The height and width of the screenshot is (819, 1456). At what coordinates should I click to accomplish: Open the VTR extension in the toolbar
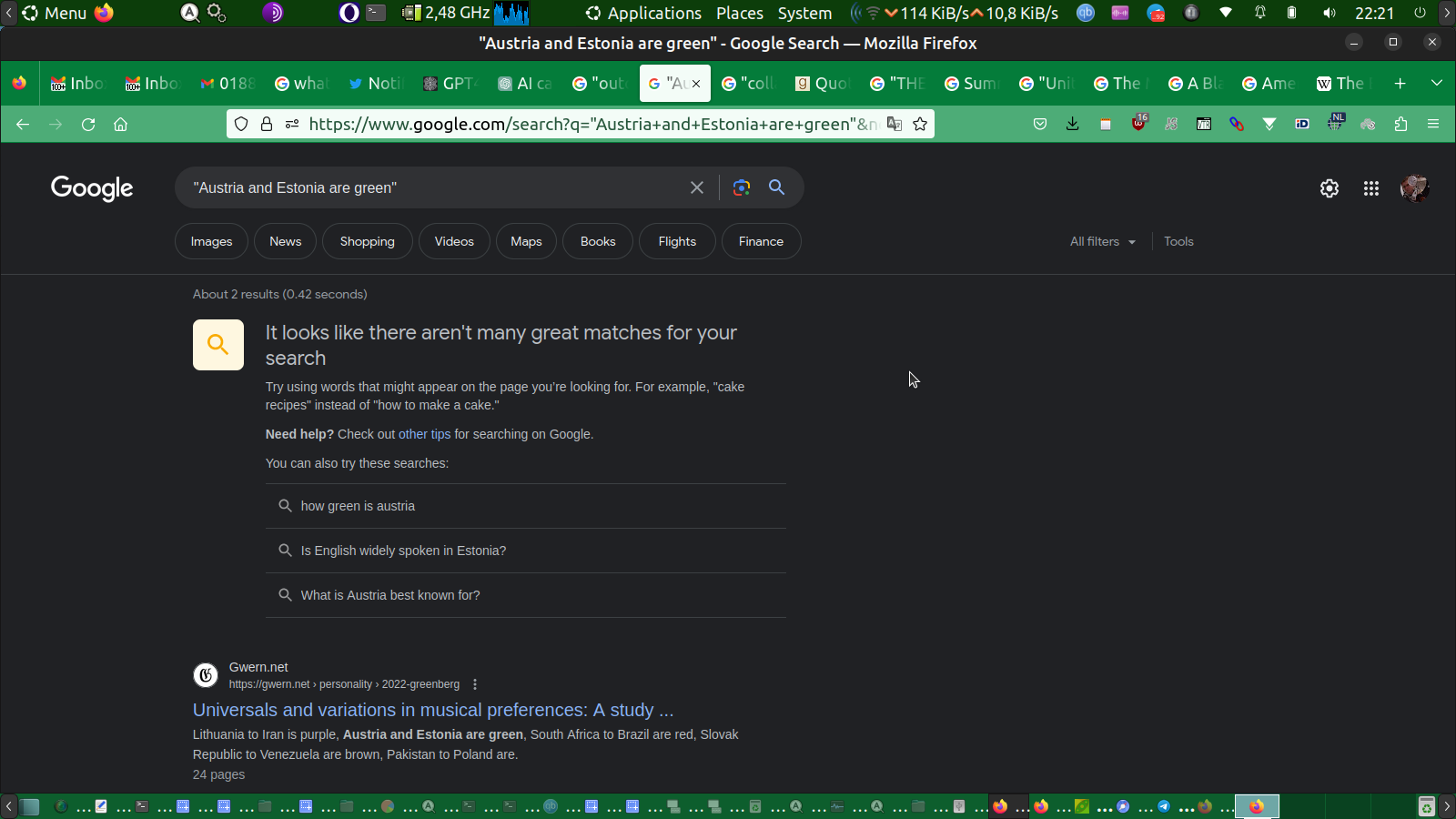click(x=1204, y=124)
